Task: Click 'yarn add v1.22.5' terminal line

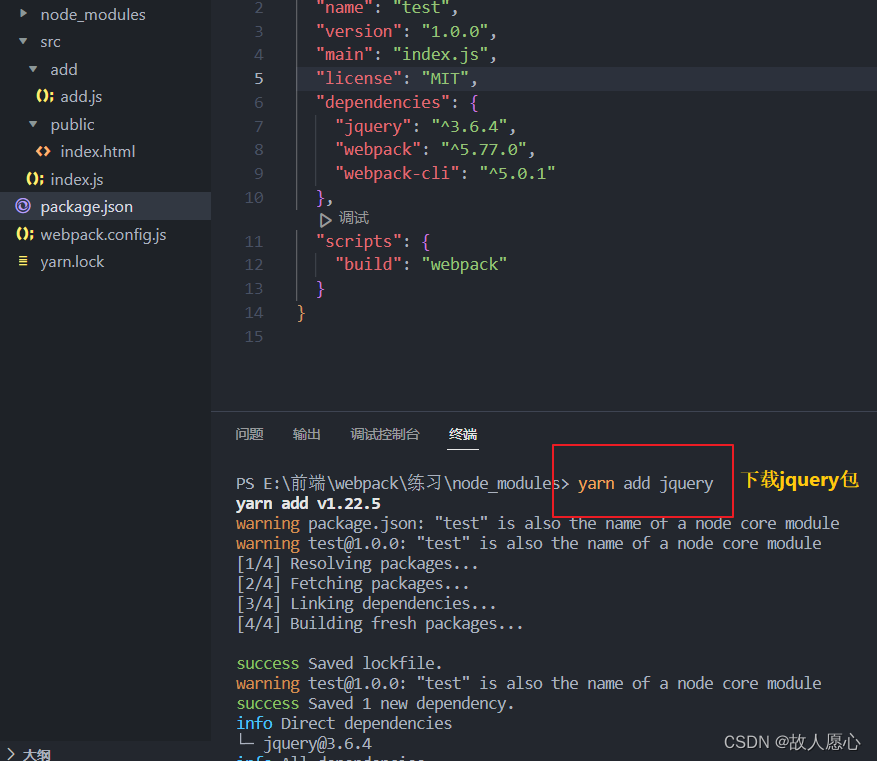Action: point(308,504)
